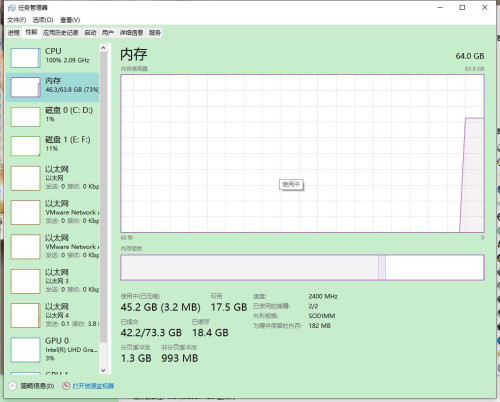This screenshot has height=402, width=500.
Task: Open the 打开资源监视器 link
Action: click(93, 386)
